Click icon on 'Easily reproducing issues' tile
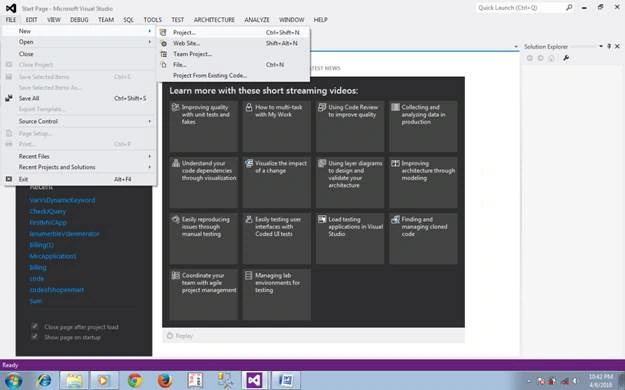 click(175, 219)
